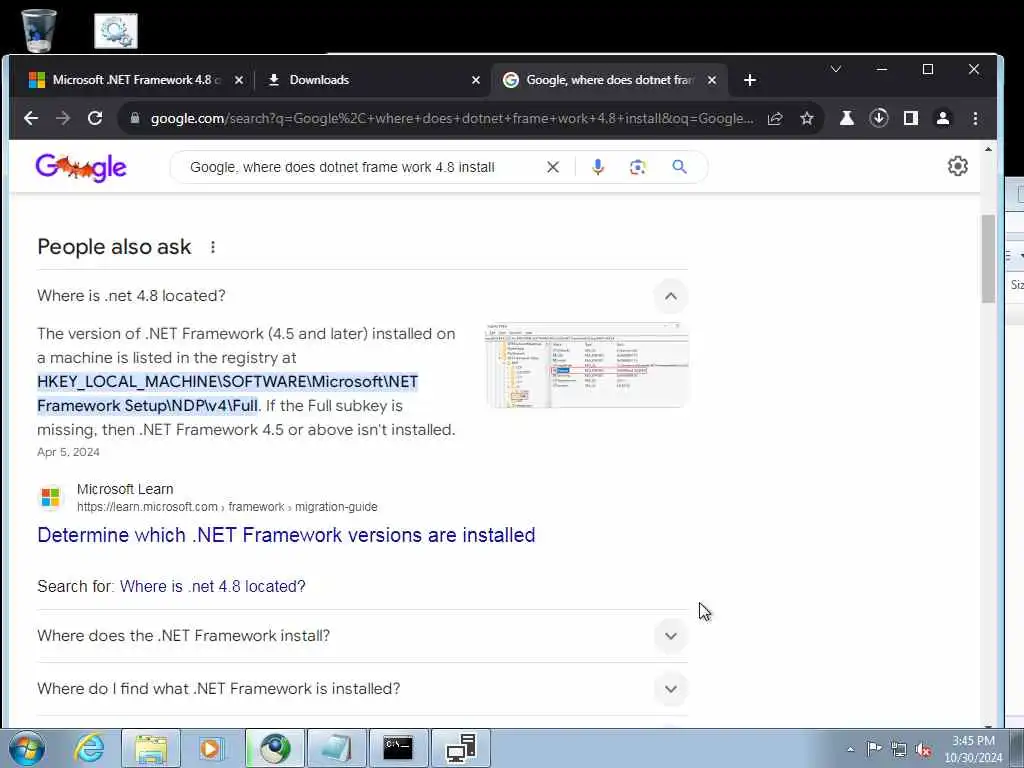Open Windows Explorer folder in taskbar

click(x=152, y=748)
